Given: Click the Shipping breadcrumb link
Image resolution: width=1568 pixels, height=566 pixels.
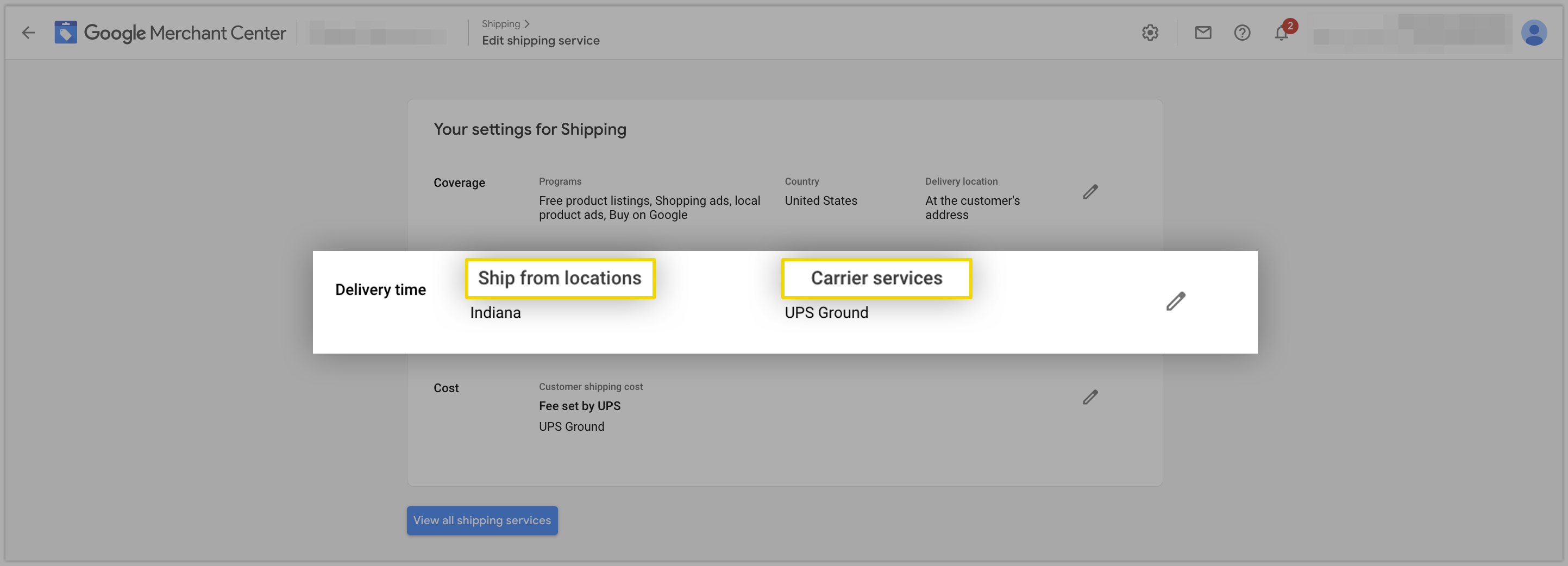Looking at the screenshot, I should [x=500, y=24].
